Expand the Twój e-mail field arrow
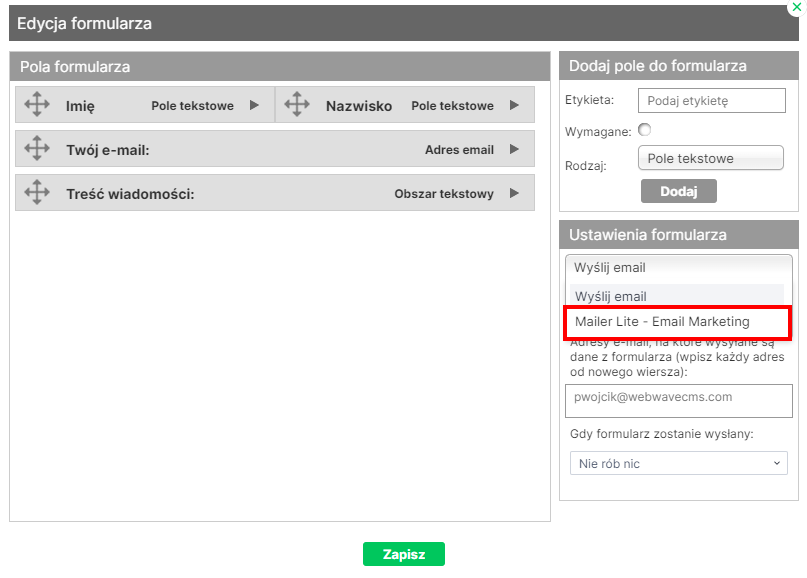This screenshot has width=807, height=578. coord(514,149)
